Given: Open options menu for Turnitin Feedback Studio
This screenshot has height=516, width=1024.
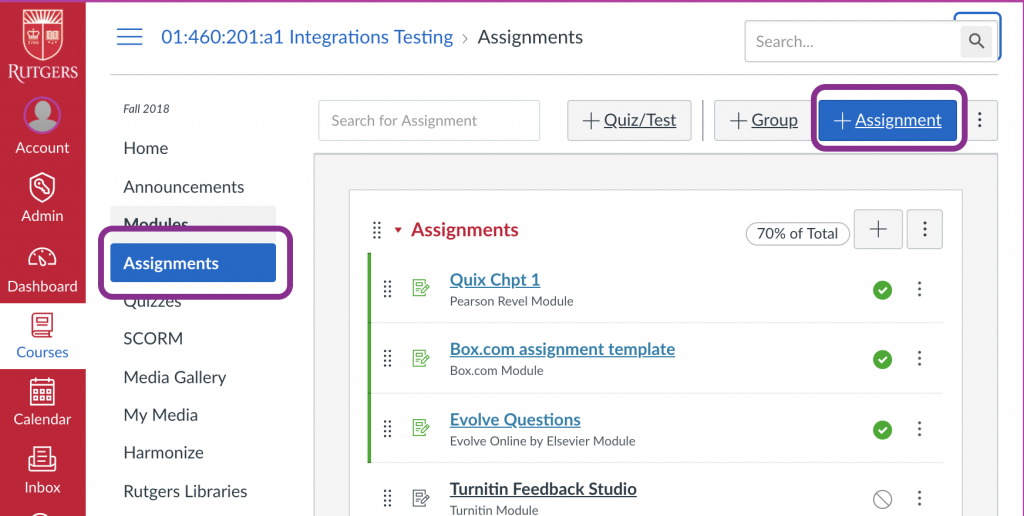Looking at the screenshot, I should point(920,498).
